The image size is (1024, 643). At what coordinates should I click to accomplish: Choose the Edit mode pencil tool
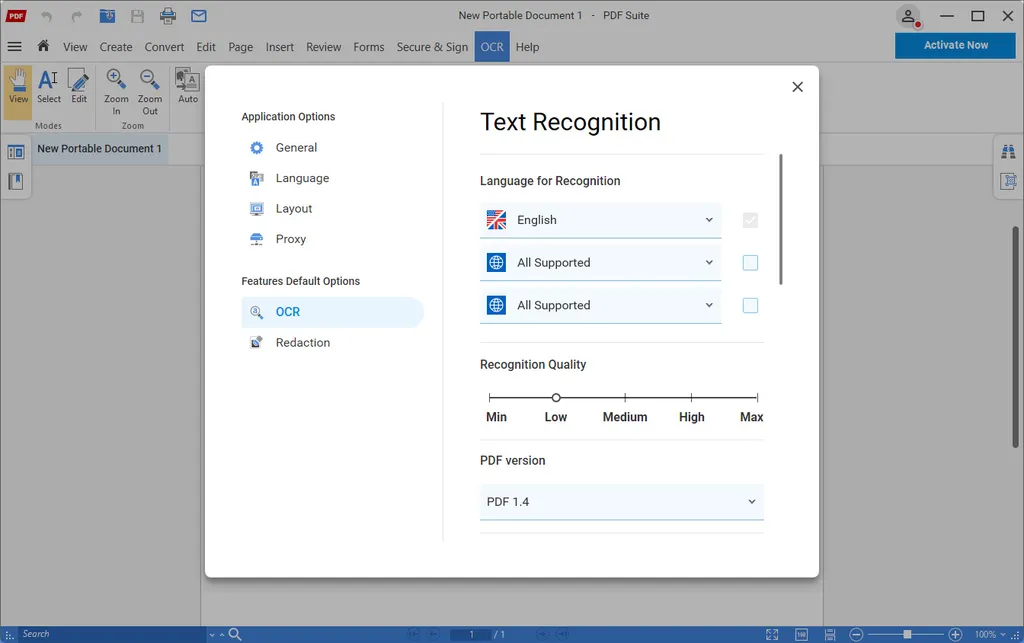(x=79, y=87)
